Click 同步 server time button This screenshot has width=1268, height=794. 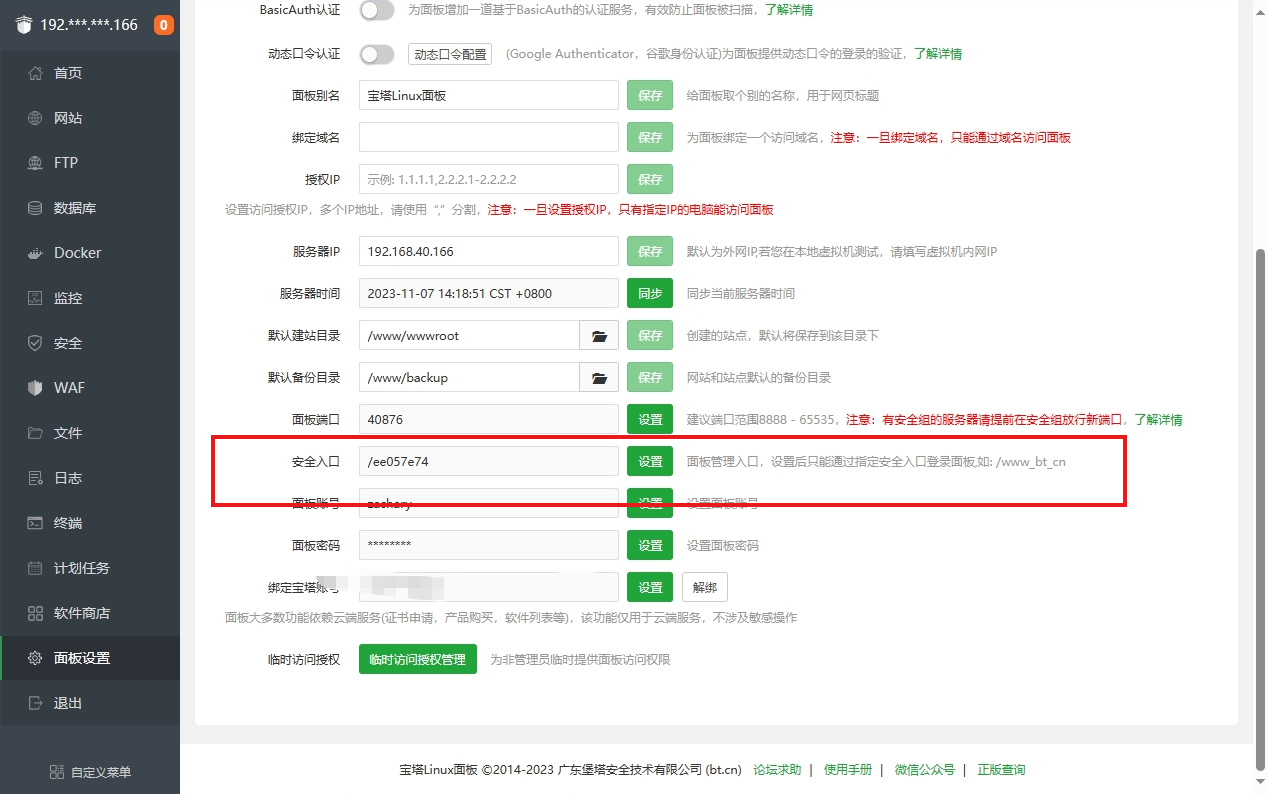(650, 294)
